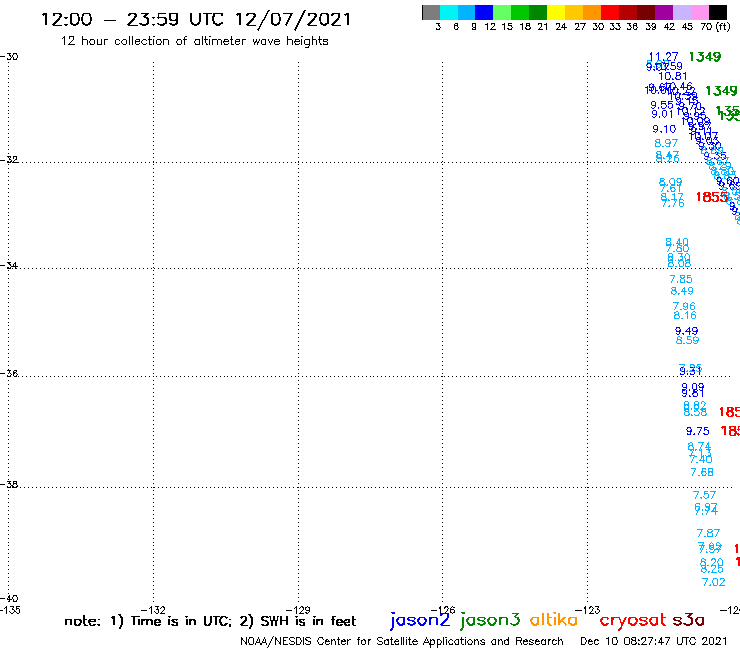The width and height of the screenshot is (740, 650).
Task: Pick the yellow color swatch in the legend
Action: coord(556,12)
